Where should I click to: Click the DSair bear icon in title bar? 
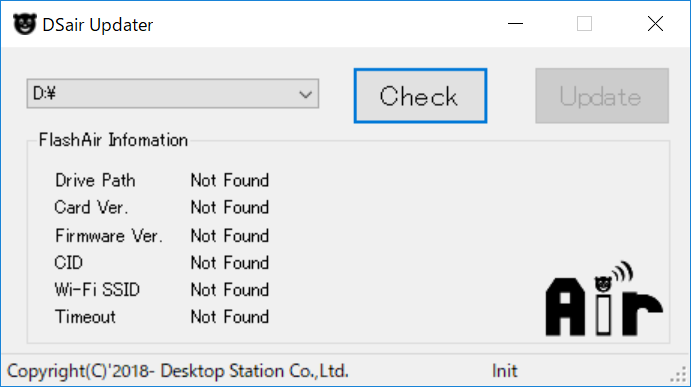pos(24,24)
